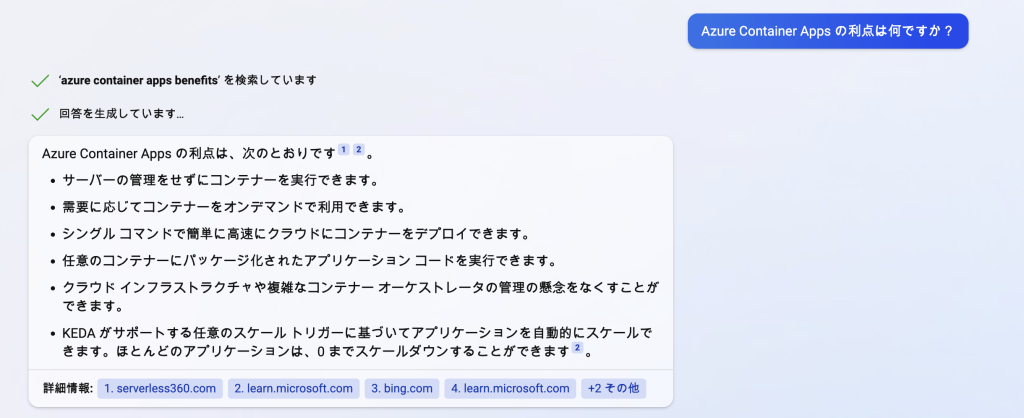1024x418 pixels.
Task: Open citation 1 after the intro sentence
Action: click(x=344, y=150)
